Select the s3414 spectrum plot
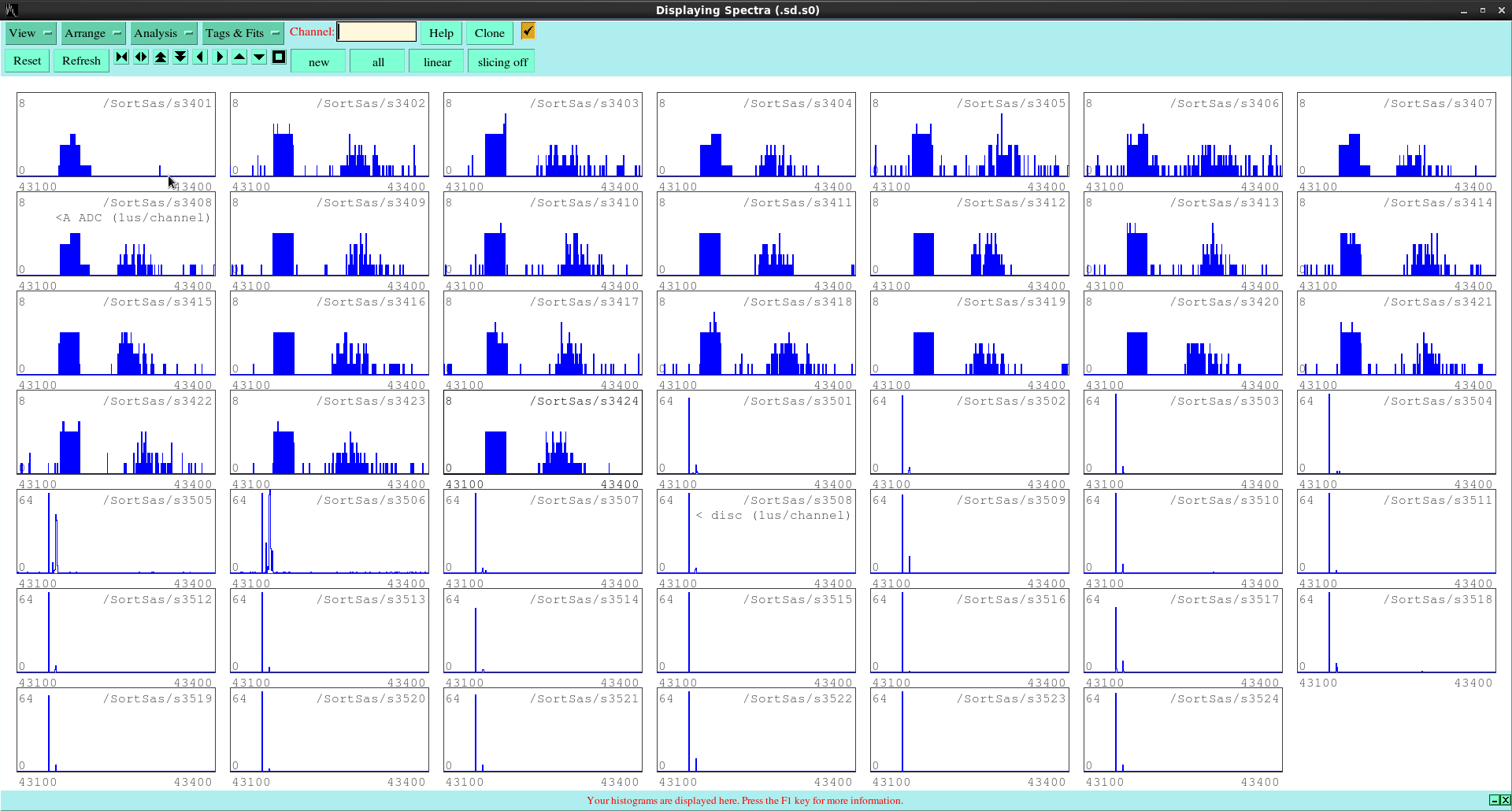This screenshot has height=811, width=1512. 1396,234
